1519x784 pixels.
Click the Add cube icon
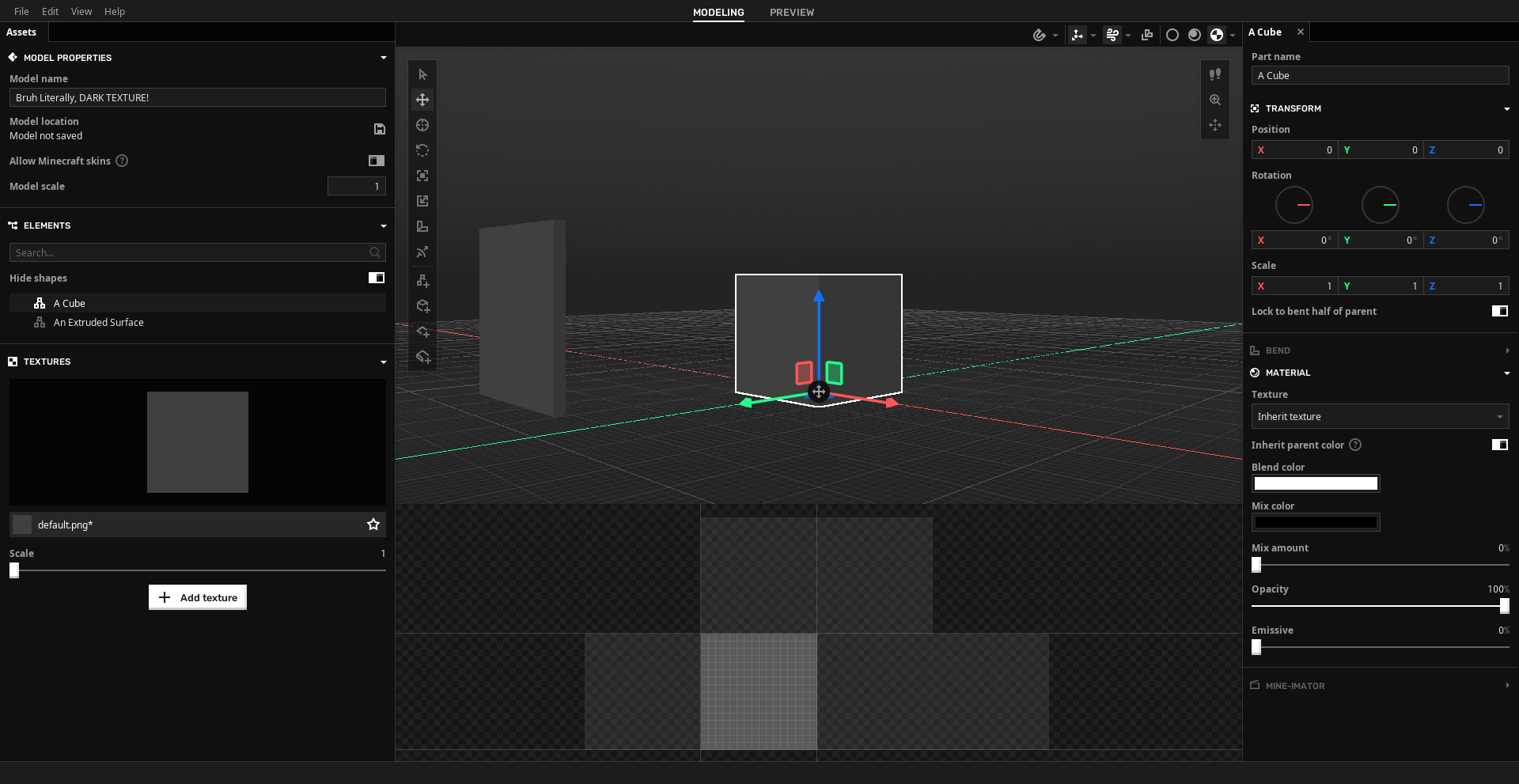[x=422, y=306]
